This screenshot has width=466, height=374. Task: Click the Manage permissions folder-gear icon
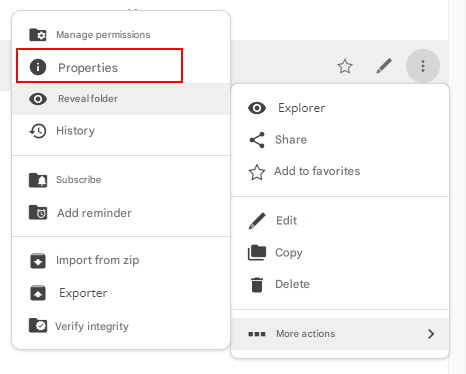(38, 35)
